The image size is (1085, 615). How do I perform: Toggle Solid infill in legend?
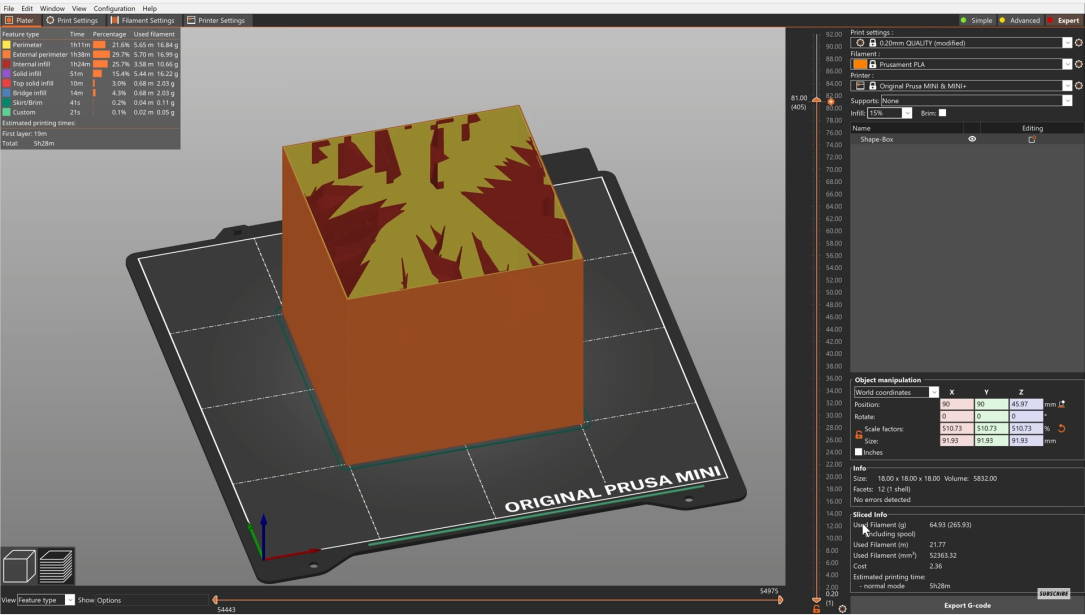click(21, 73)
